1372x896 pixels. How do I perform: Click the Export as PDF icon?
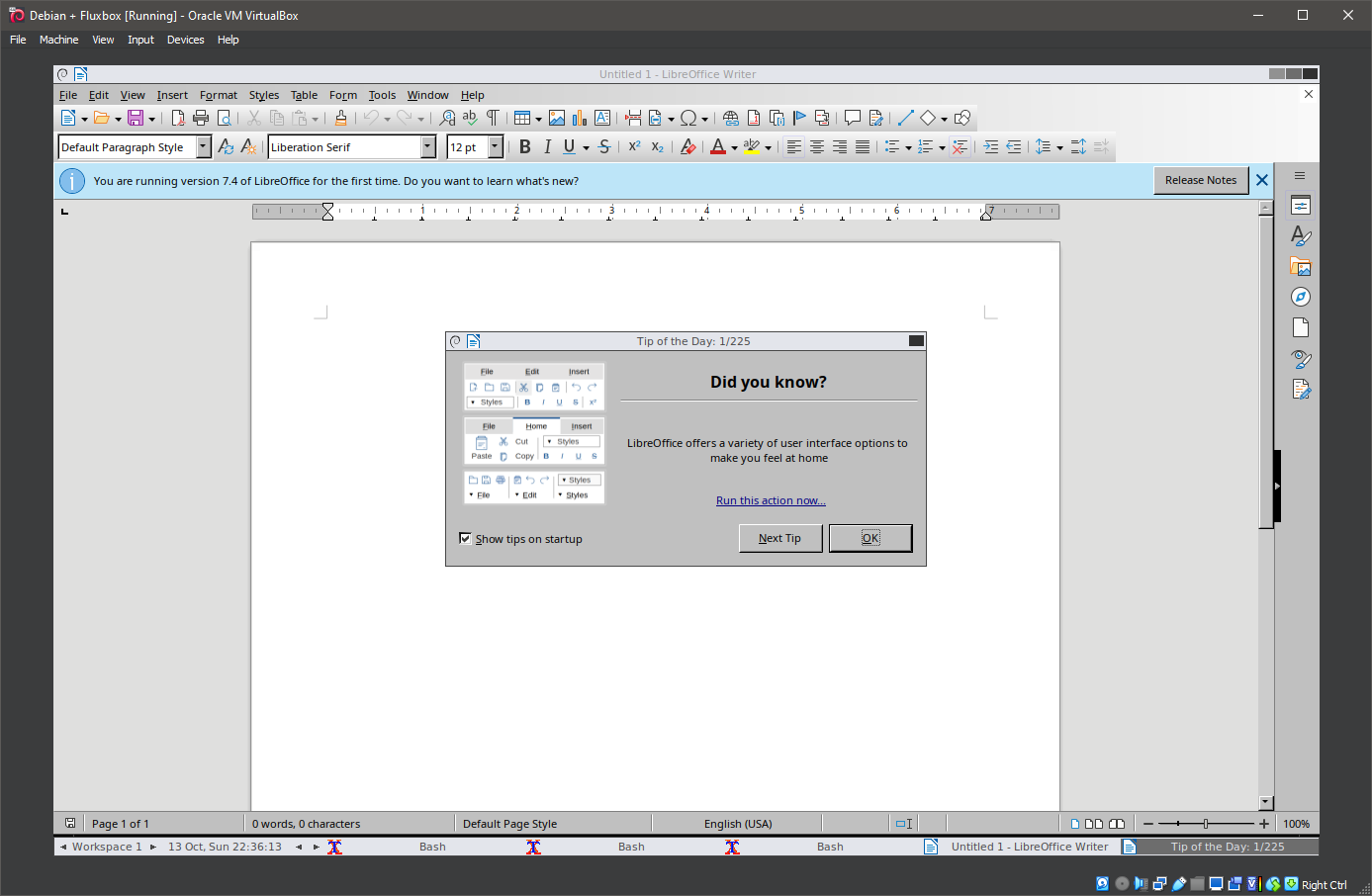coord(178,119)
